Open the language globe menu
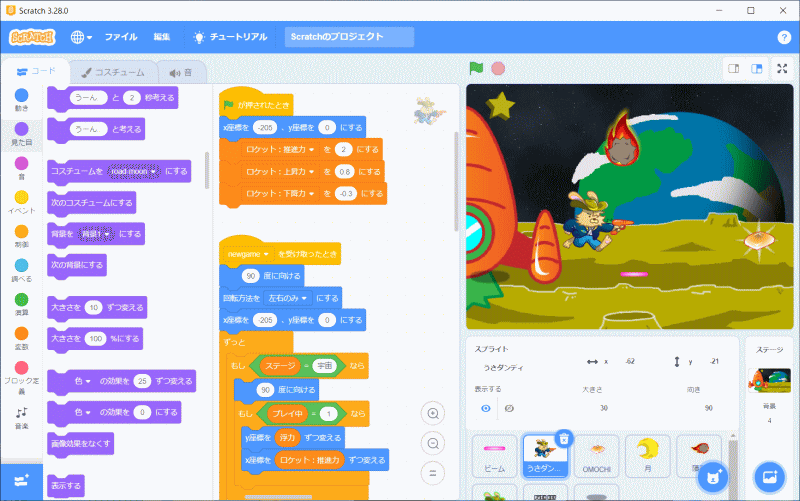The image size is (800, 501). (x=81, y=37)
